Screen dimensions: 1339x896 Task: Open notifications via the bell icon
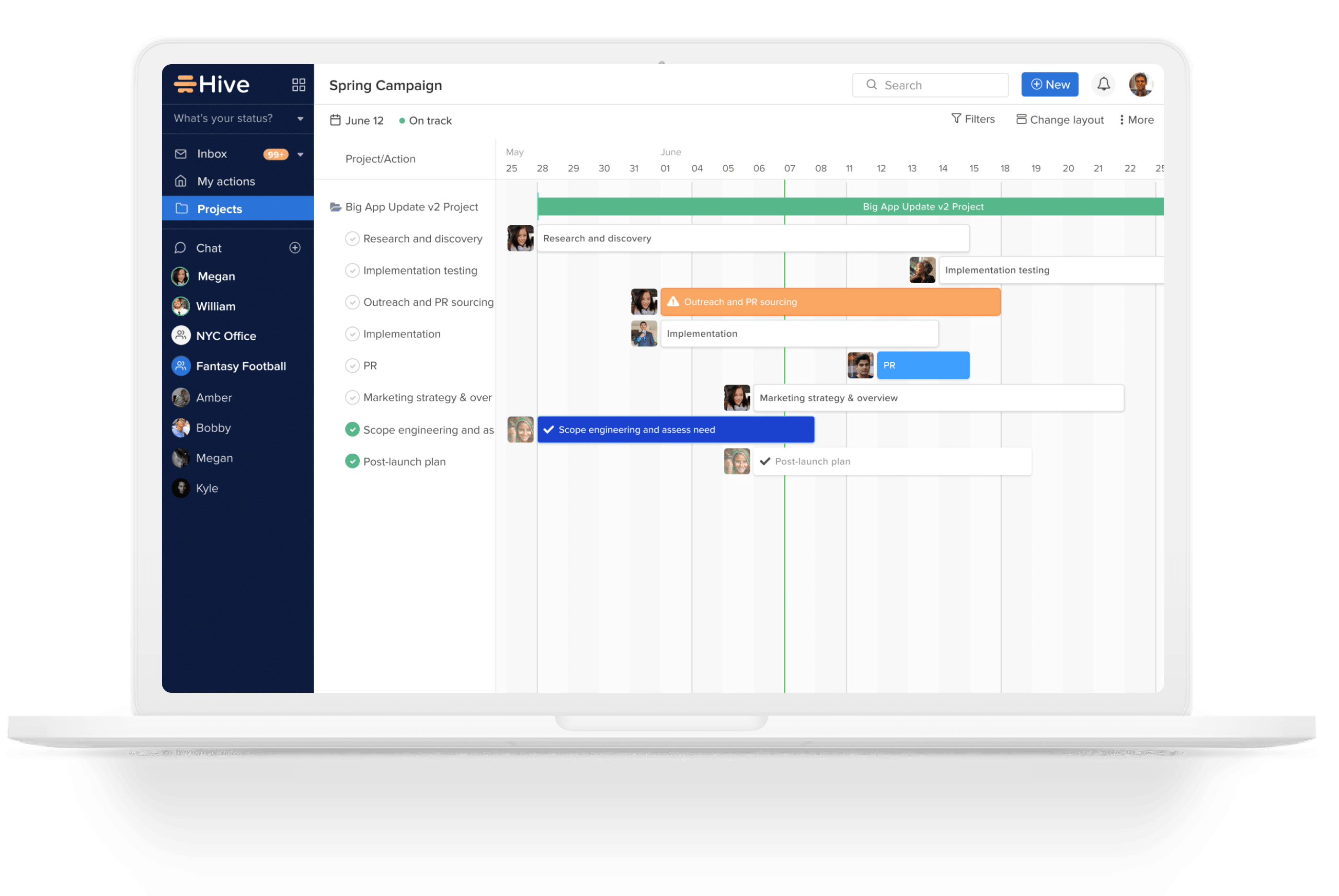(1104, 84)
